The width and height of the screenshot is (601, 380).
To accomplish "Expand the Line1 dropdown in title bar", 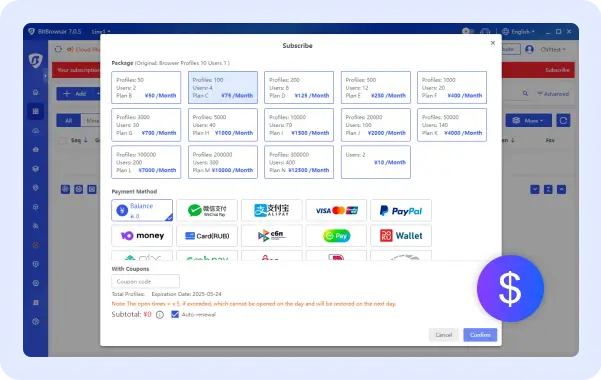I will [101, 31].
